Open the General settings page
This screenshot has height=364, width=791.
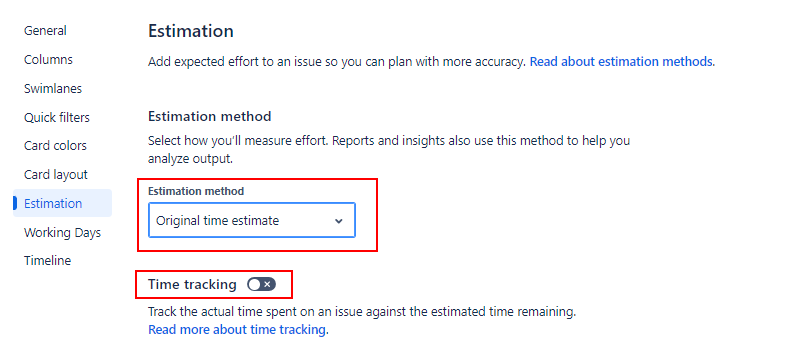click(x=45, y=31)
